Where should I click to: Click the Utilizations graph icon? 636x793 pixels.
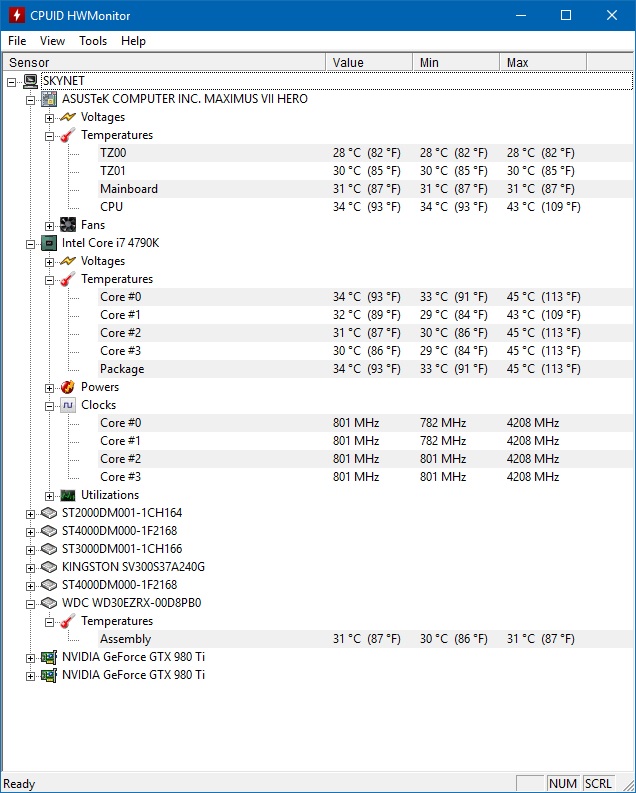tap(68, 495)
